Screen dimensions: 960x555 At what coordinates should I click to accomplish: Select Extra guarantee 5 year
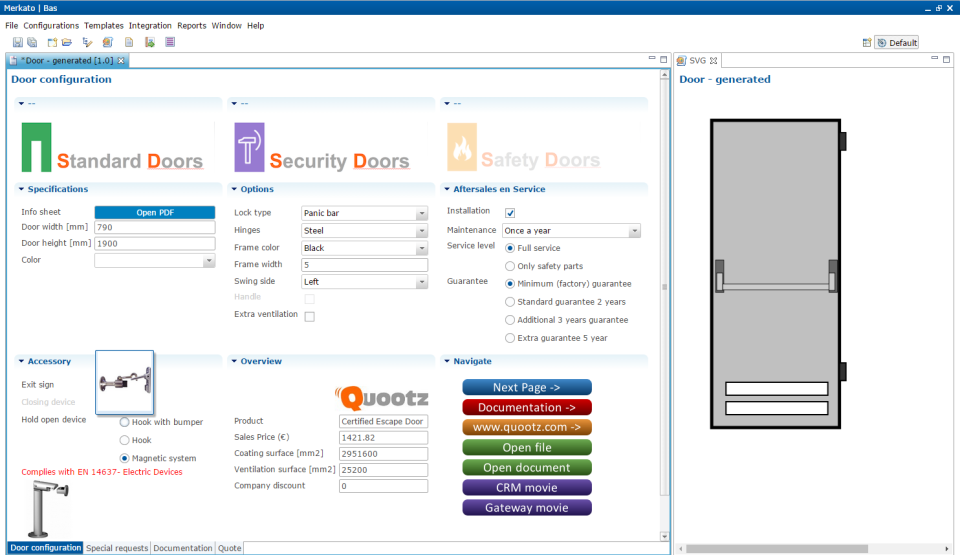[x=510, y=338]
